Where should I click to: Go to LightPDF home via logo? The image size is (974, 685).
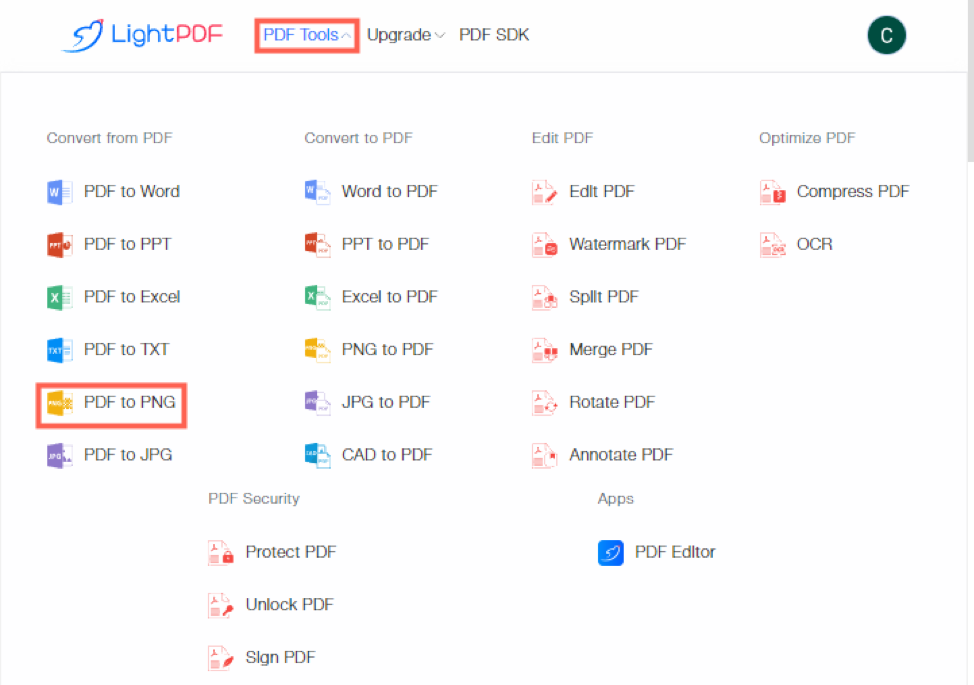[142, 35]
